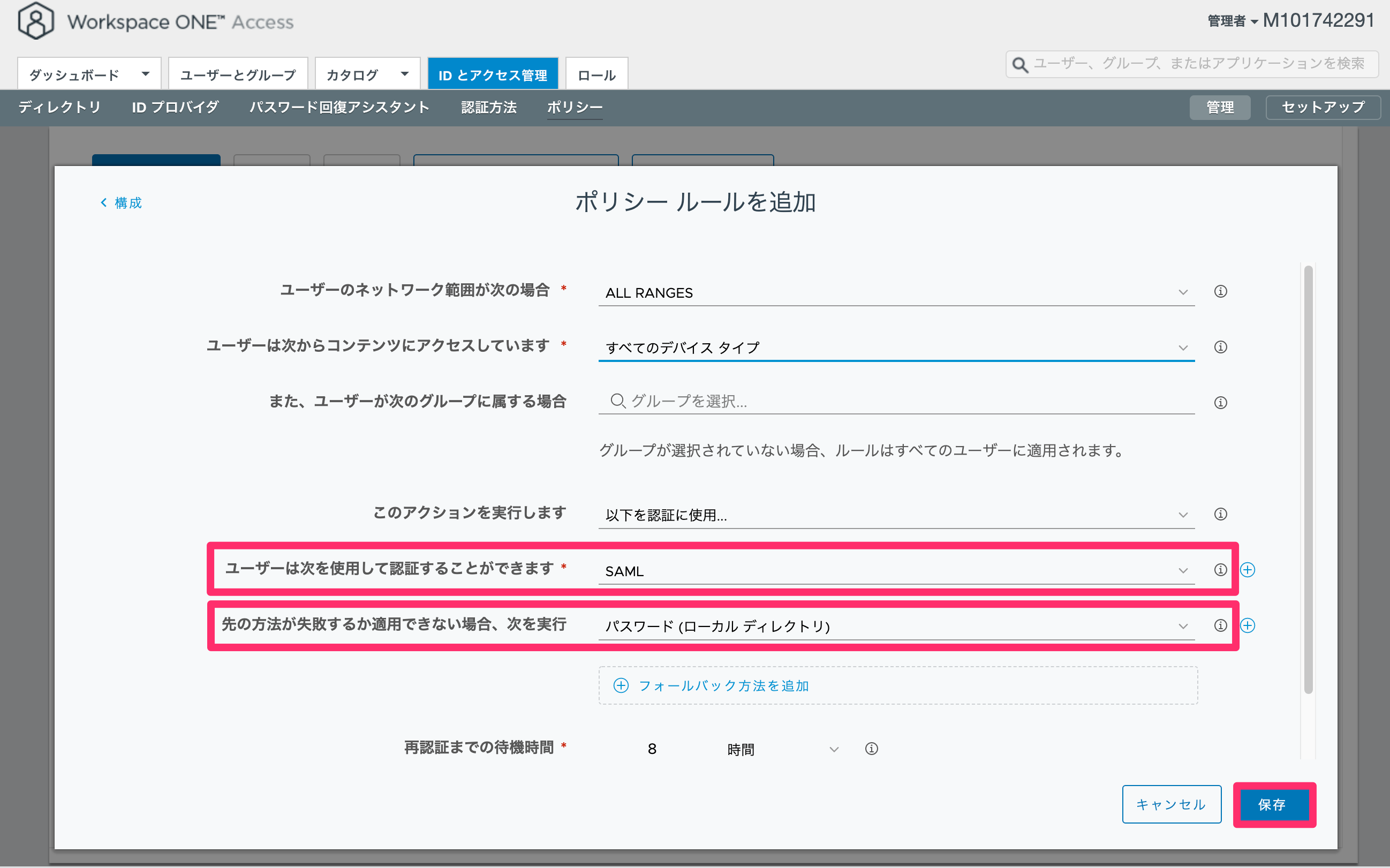Select the ロール tab
1390x868 pixels.
coord(596,74)
